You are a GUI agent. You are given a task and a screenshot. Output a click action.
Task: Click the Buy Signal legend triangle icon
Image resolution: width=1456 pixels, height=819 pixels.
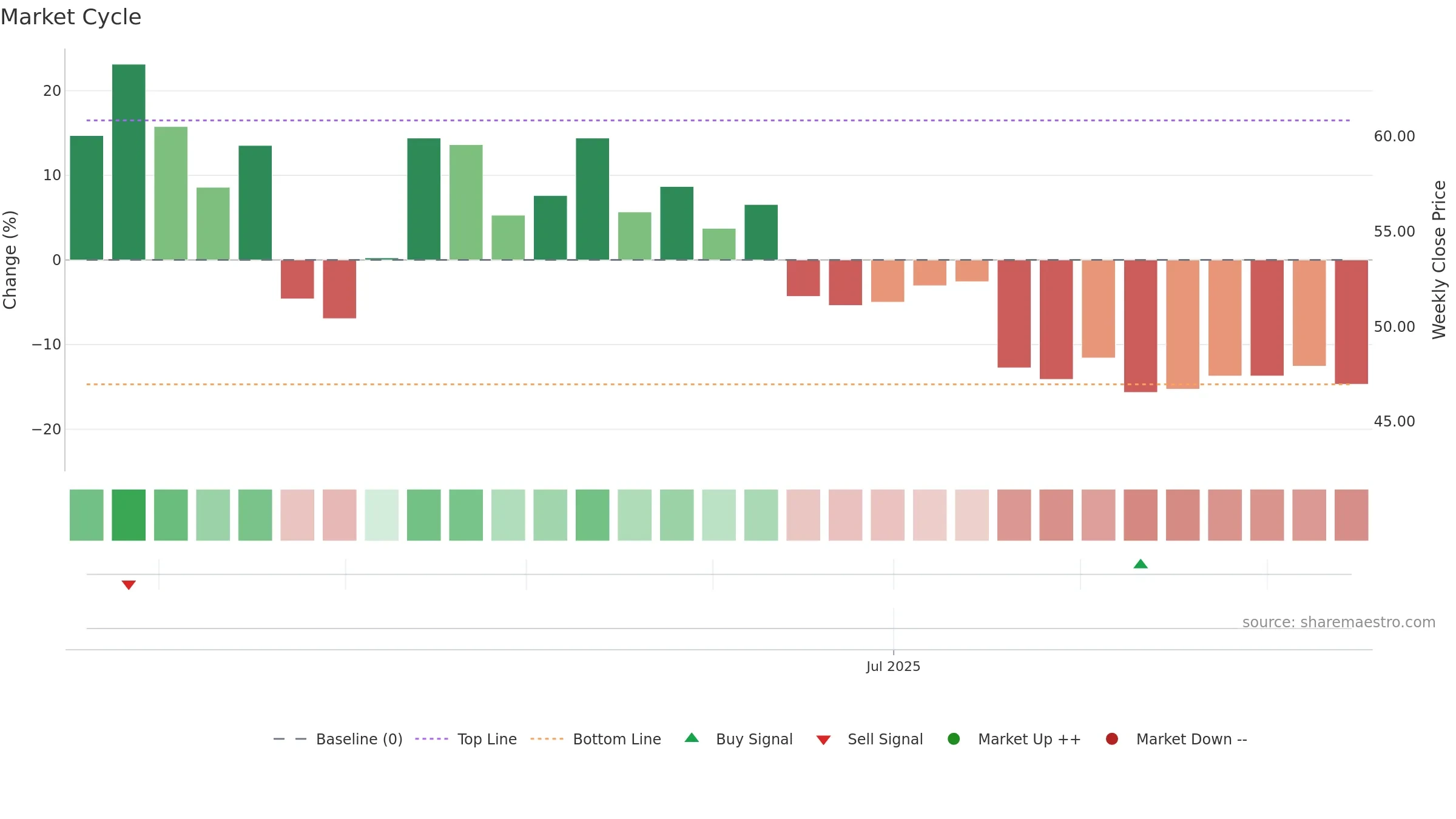click(x=692, y=738)
